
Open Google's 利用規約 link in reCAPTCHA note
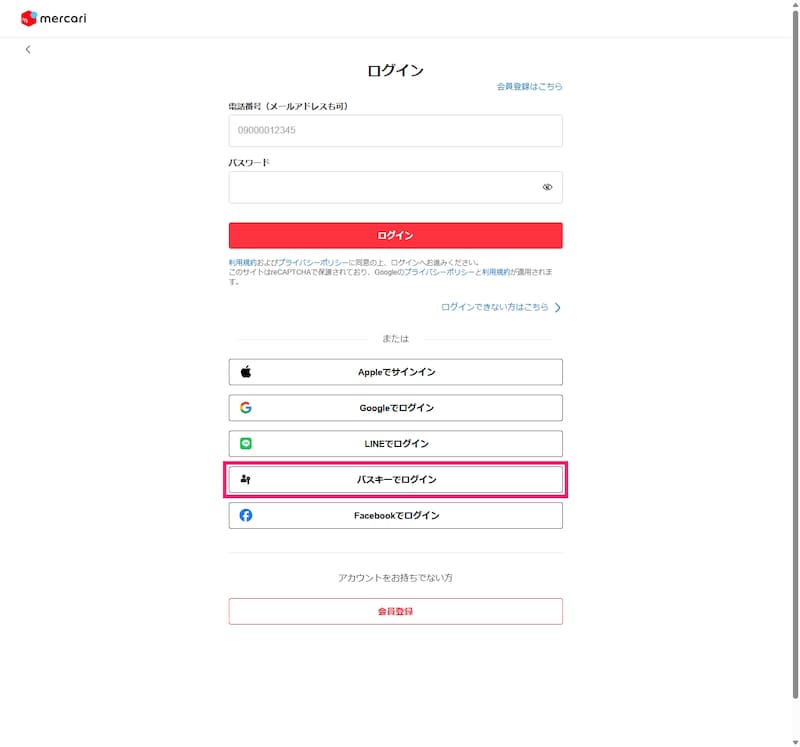point(496,272)
